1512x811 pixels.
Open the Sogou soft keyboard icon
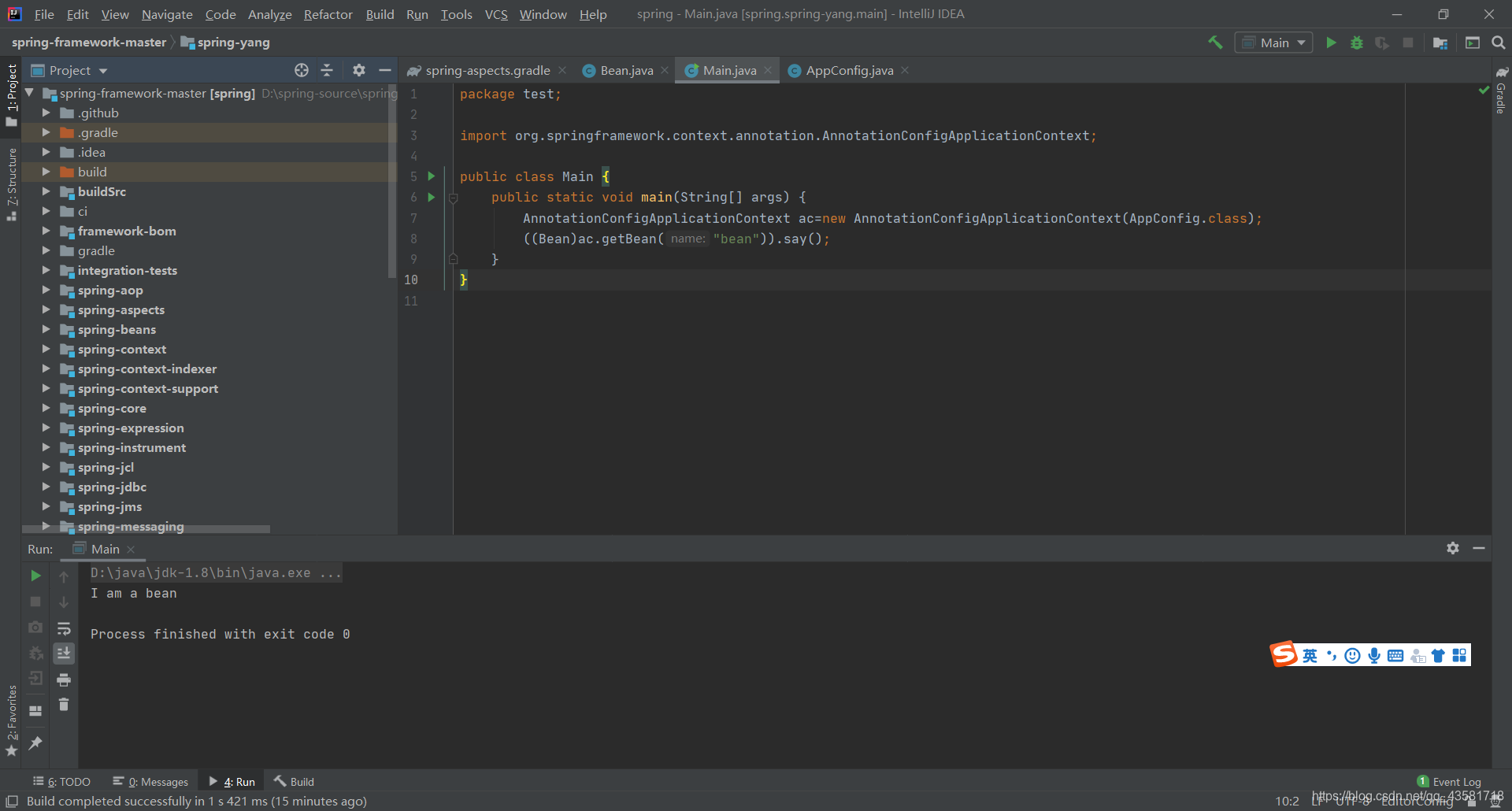(1395, 655)
